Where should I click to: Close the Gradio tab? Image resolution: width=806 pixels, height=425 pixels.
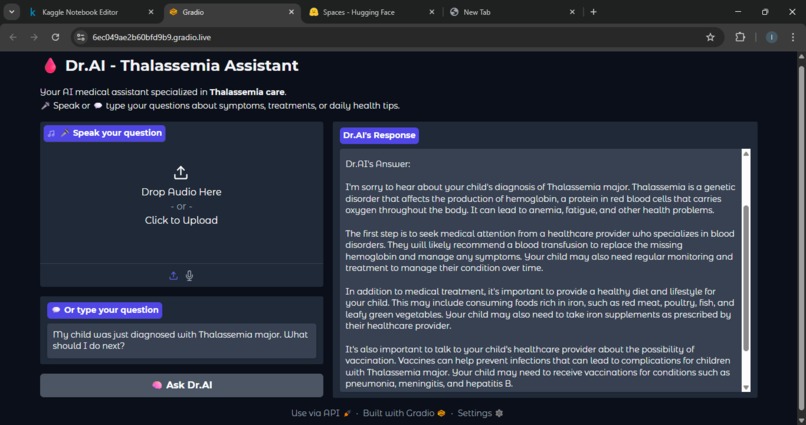tap(291, 12)
